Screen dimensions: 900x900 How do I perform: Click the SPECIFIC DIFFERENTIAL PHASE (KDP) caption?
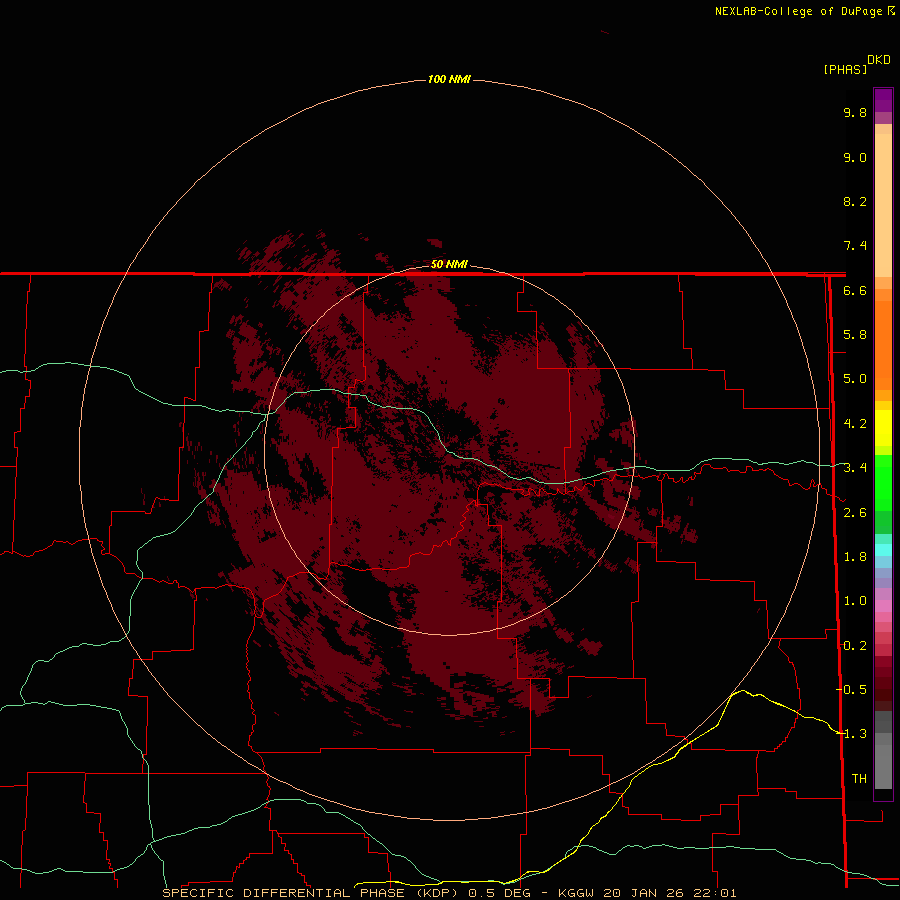[310, 893]
